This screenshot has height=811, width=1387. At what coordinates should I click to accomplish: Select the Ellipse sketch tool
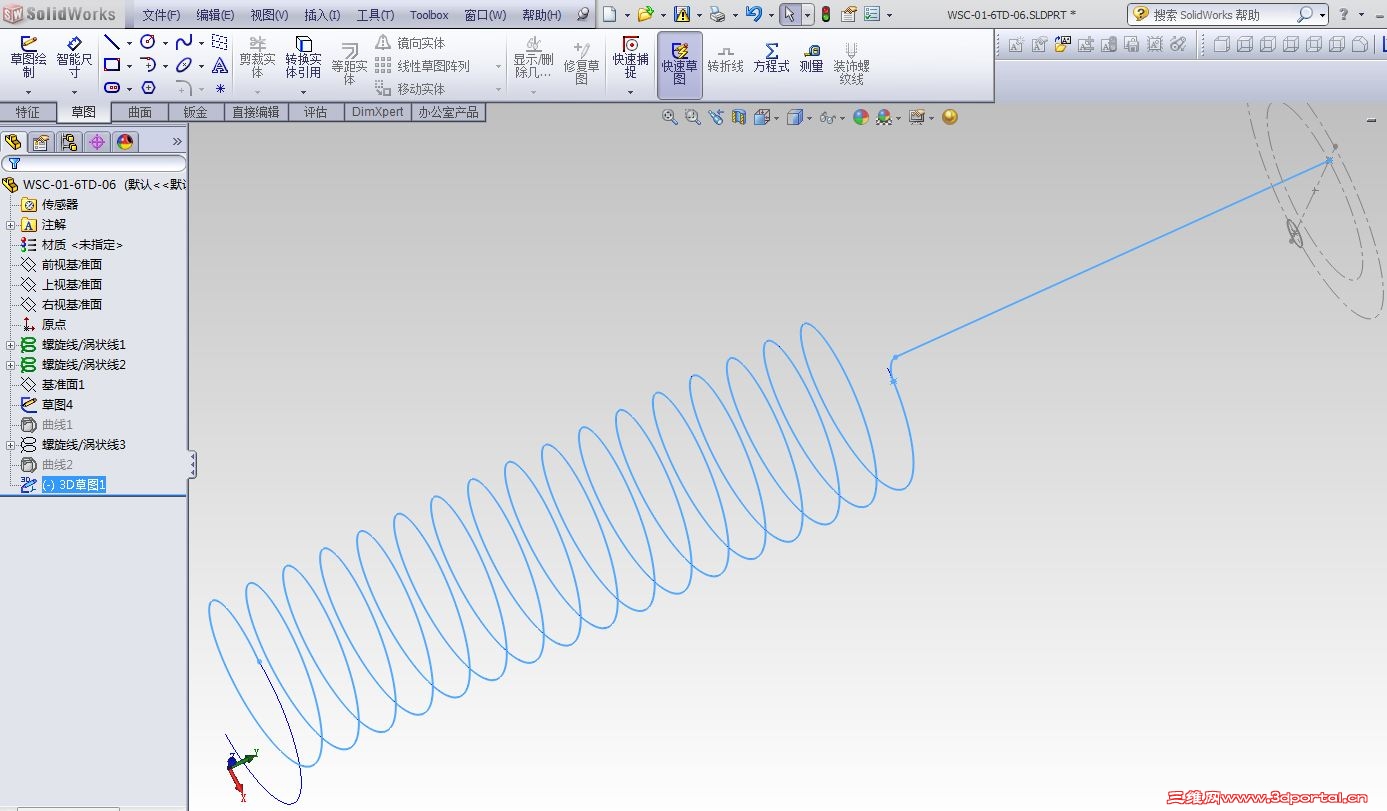pyautogui.click(x=184, y=65)
